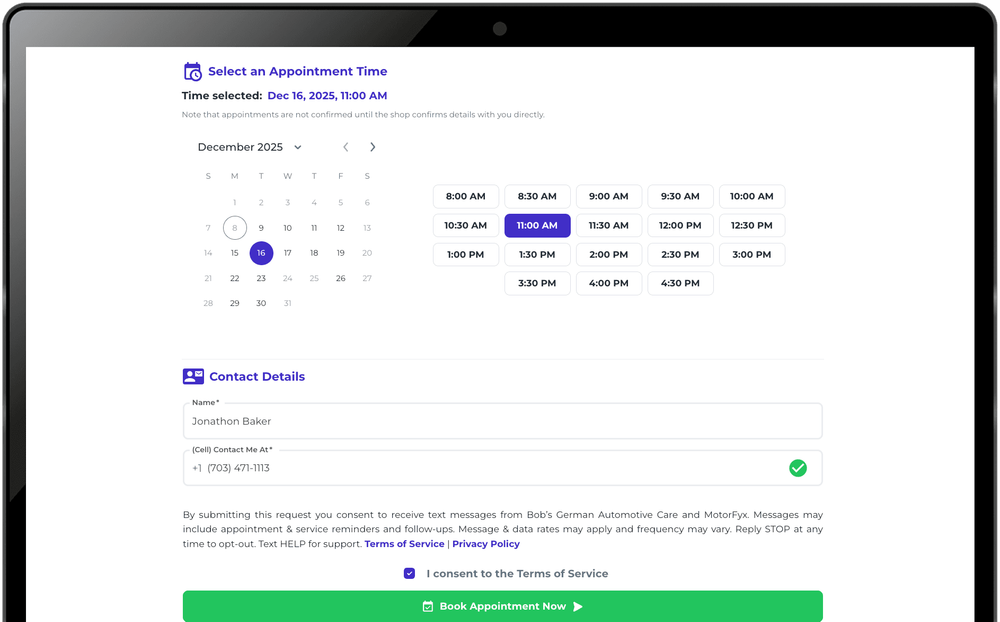Click the green checkmark in phone field
Screen dimensions: 1000x622
(798, 468)
